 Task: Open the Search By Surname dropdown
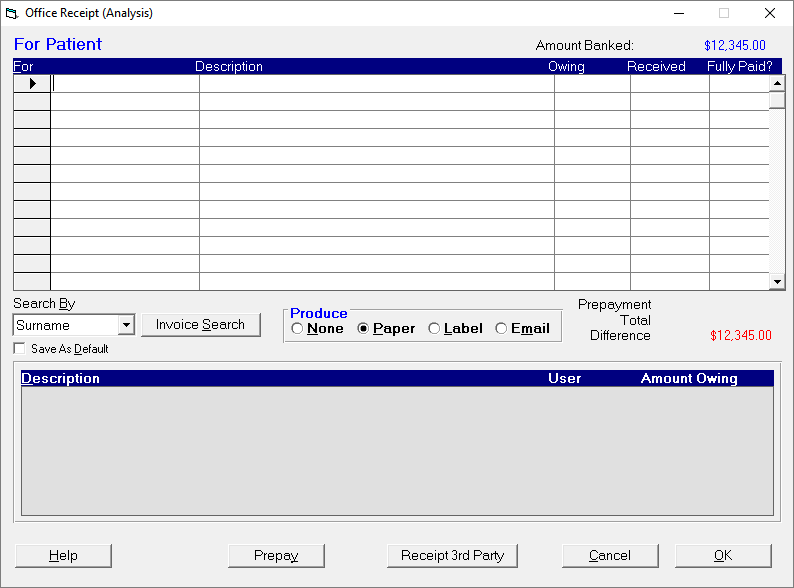click(127, 325)
